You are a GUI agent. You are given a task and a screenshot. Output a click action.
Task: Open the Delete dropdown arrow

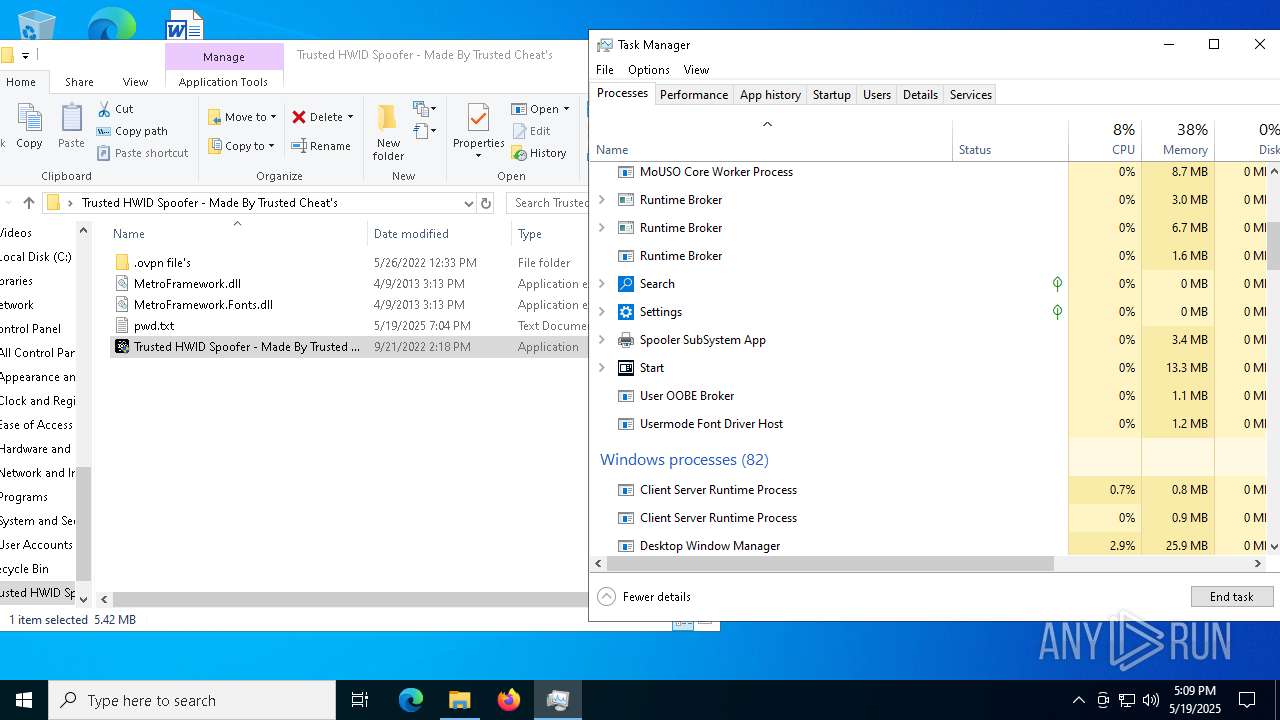(x=350, y=117)
